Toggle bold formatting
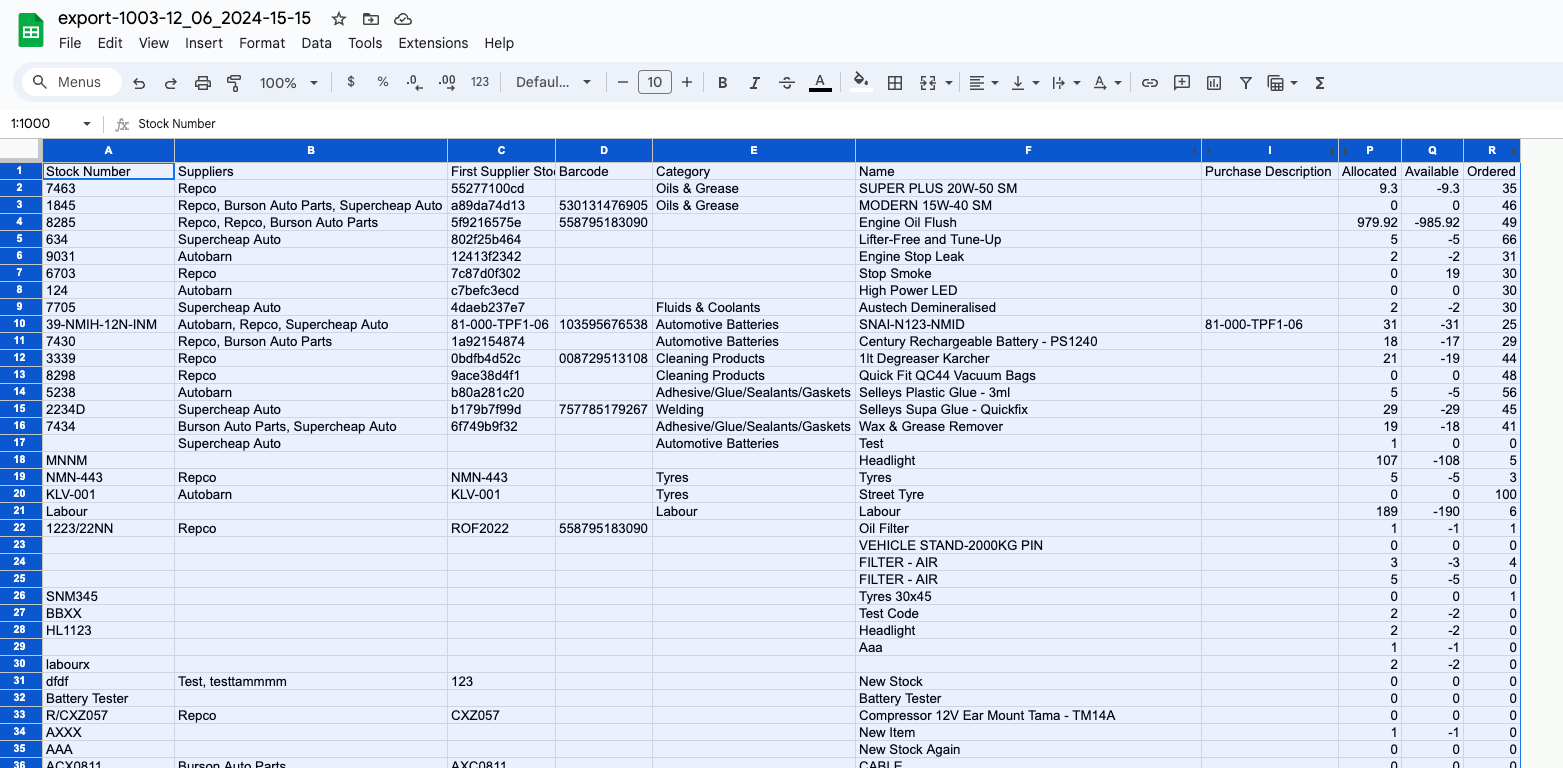This screenshot has width=1563, height=768. pos(723,83)
